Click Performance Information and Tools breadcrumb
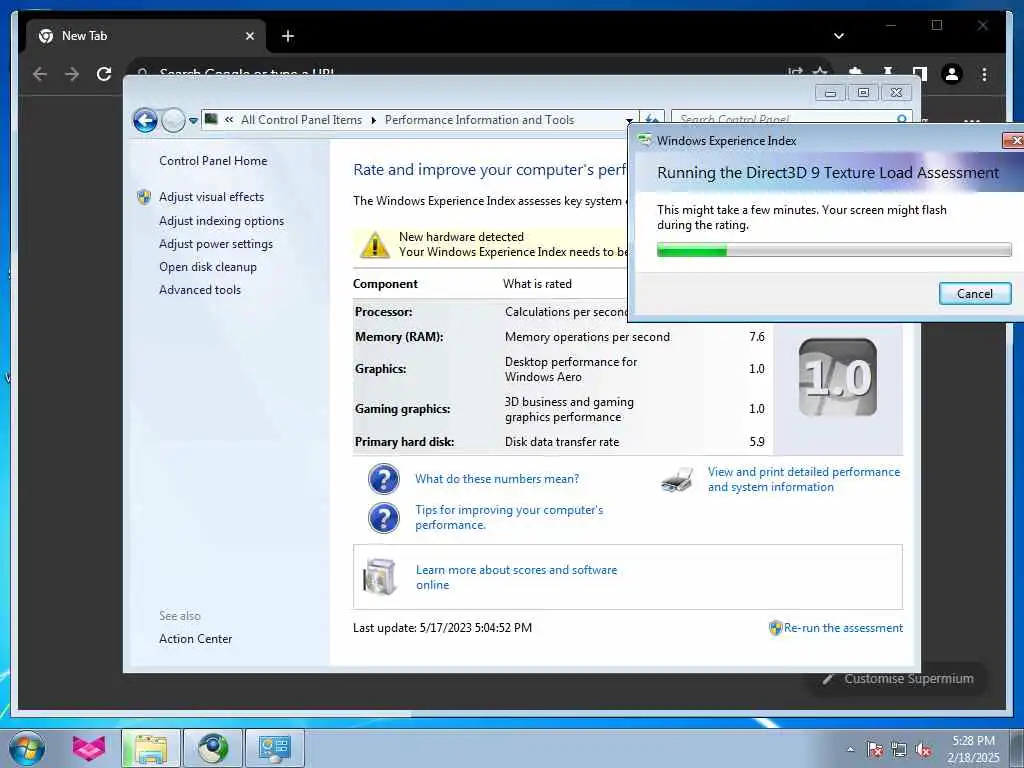Image resolution: width=1024 pixels, height=768 pixels. pos(479,120)
